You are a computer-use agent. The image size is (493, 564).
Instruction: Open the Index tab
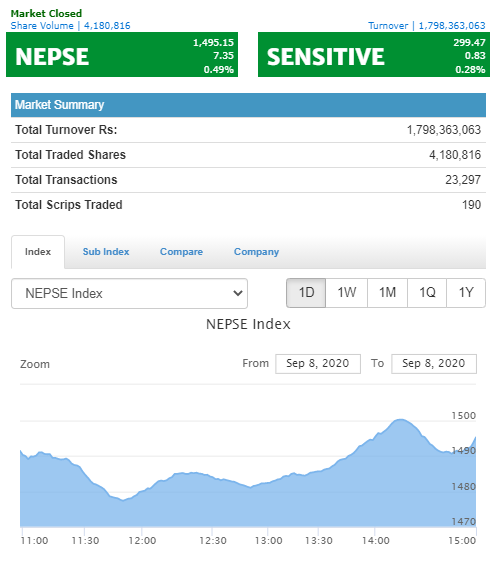click(38, 252)
